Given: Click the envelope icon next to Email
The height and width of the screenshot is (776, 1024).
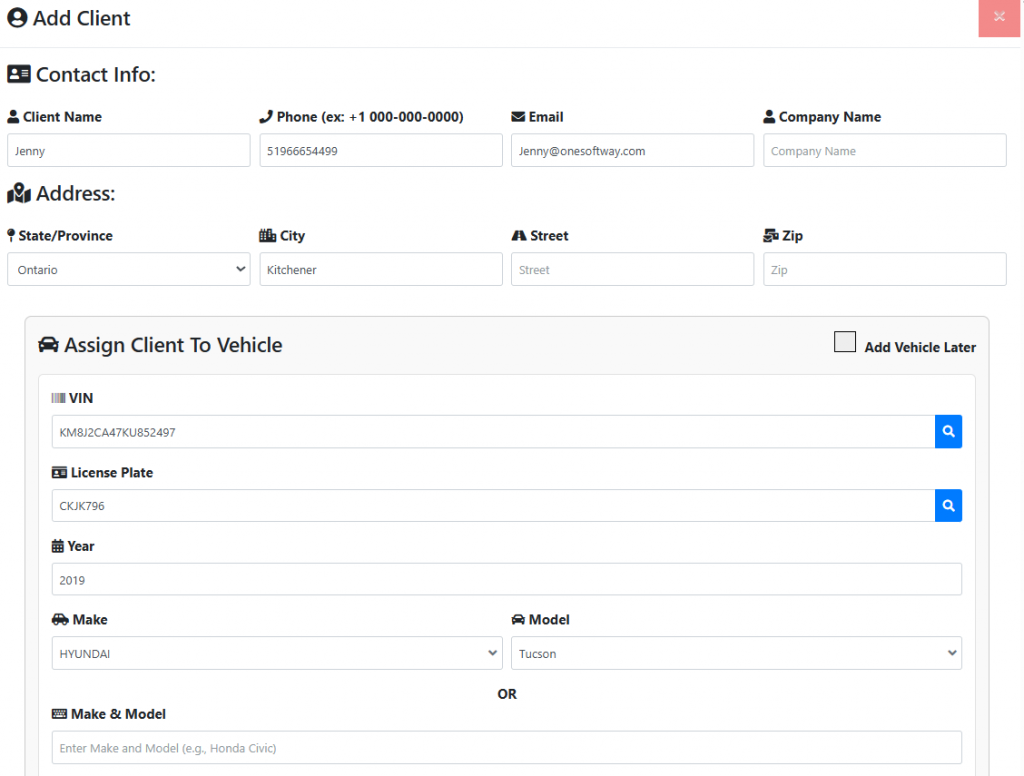Looking at the screenshot, I should (x=518, y=117).
